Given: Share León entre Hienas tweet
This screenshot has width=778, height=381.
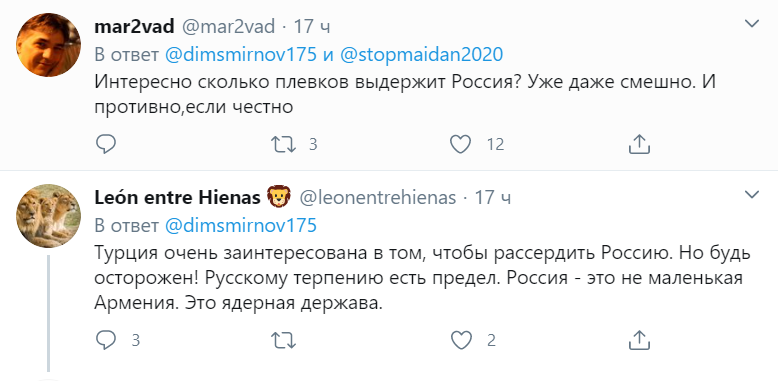Looking at the screenshot, I should click(x=639, y=340).
